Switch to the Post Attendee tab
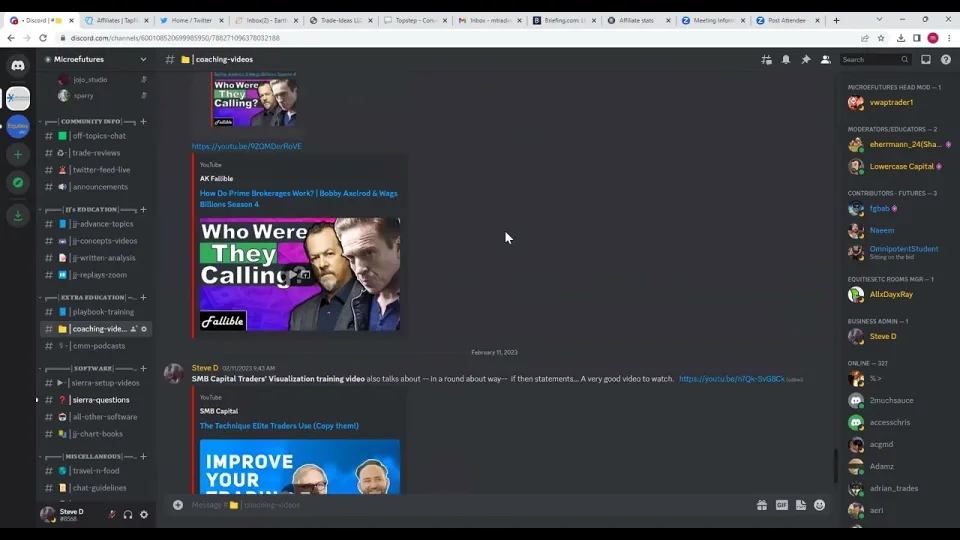960x540 pixels. click(787, 20)
